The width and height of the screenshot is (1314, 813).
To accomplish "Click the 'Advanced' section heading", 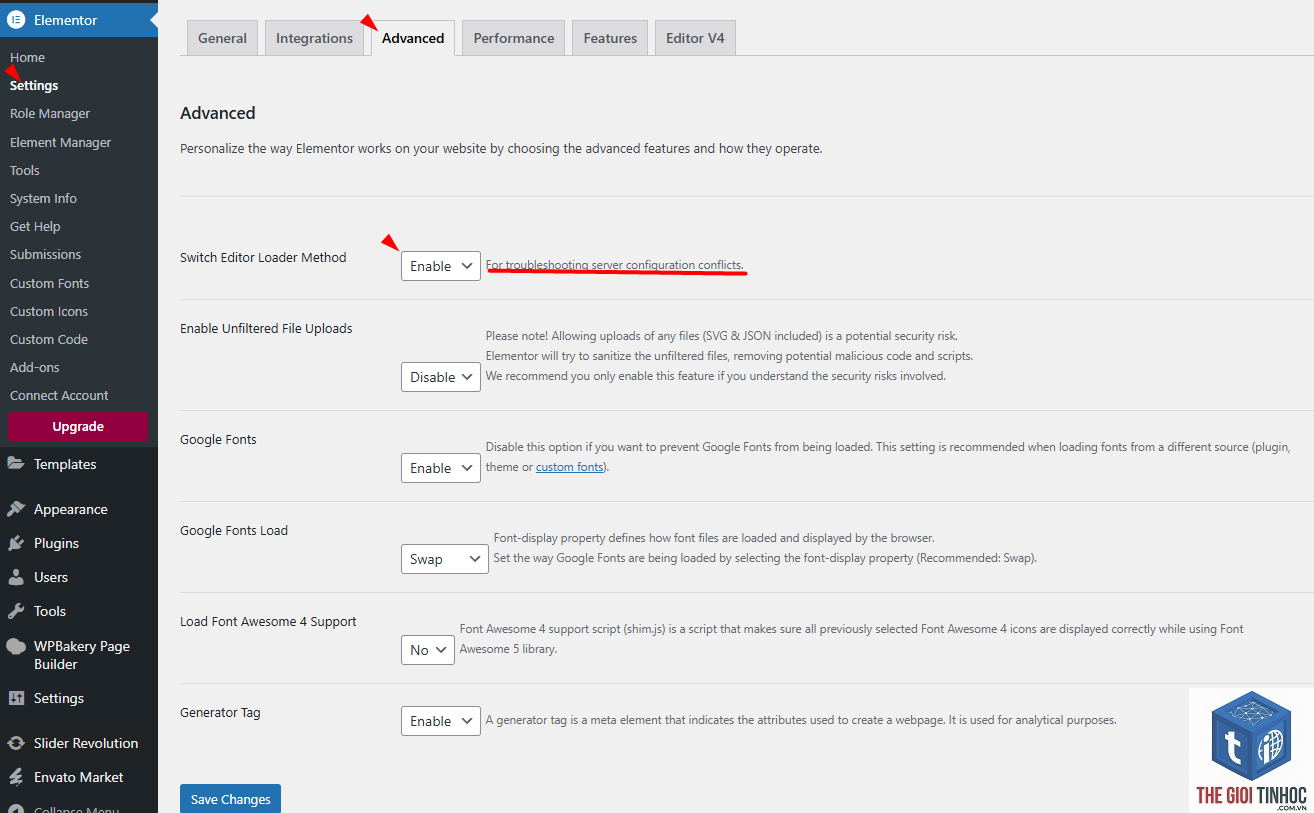I will click(218, 113).
